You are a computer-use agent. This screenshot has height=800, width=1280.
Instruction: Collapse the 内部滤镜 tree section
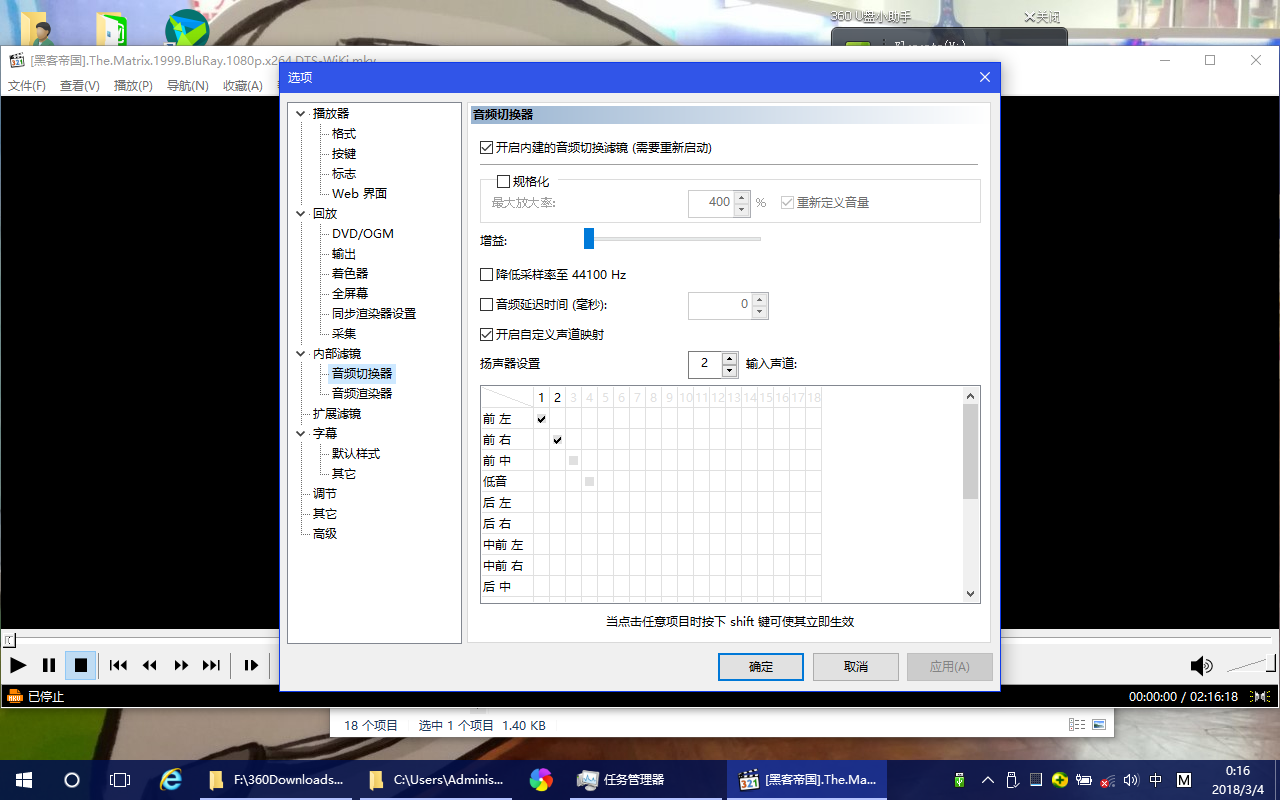300,353
